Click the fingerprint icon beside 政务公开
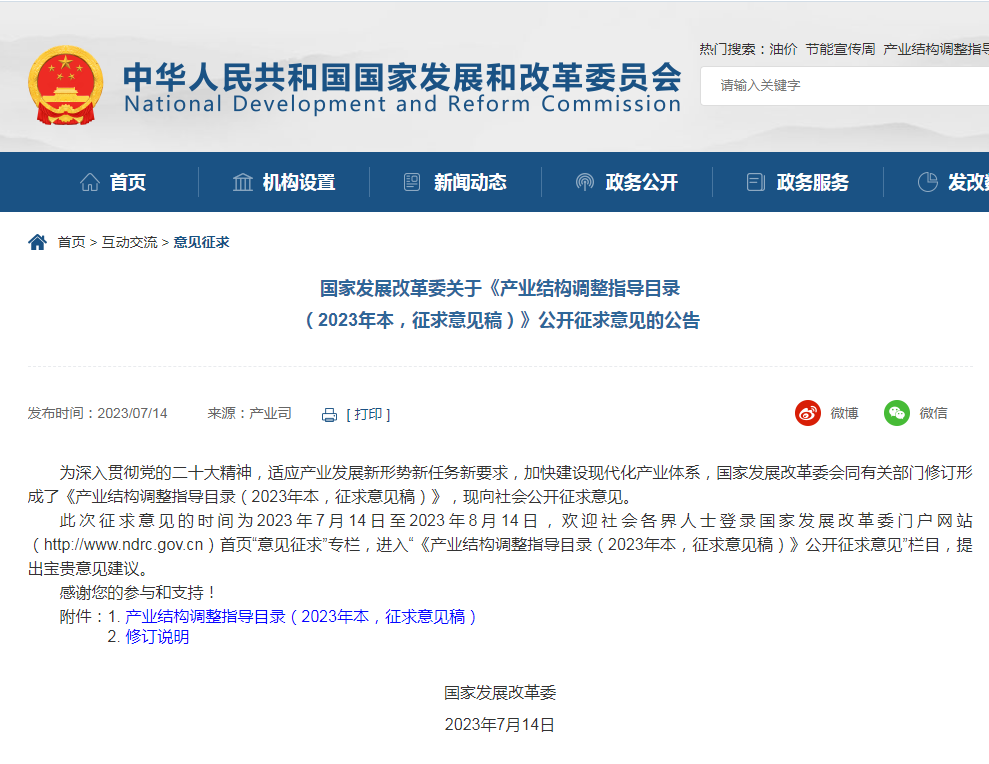Image resolution: width=989 pixels, height=764 pixels. click(585, 182)
